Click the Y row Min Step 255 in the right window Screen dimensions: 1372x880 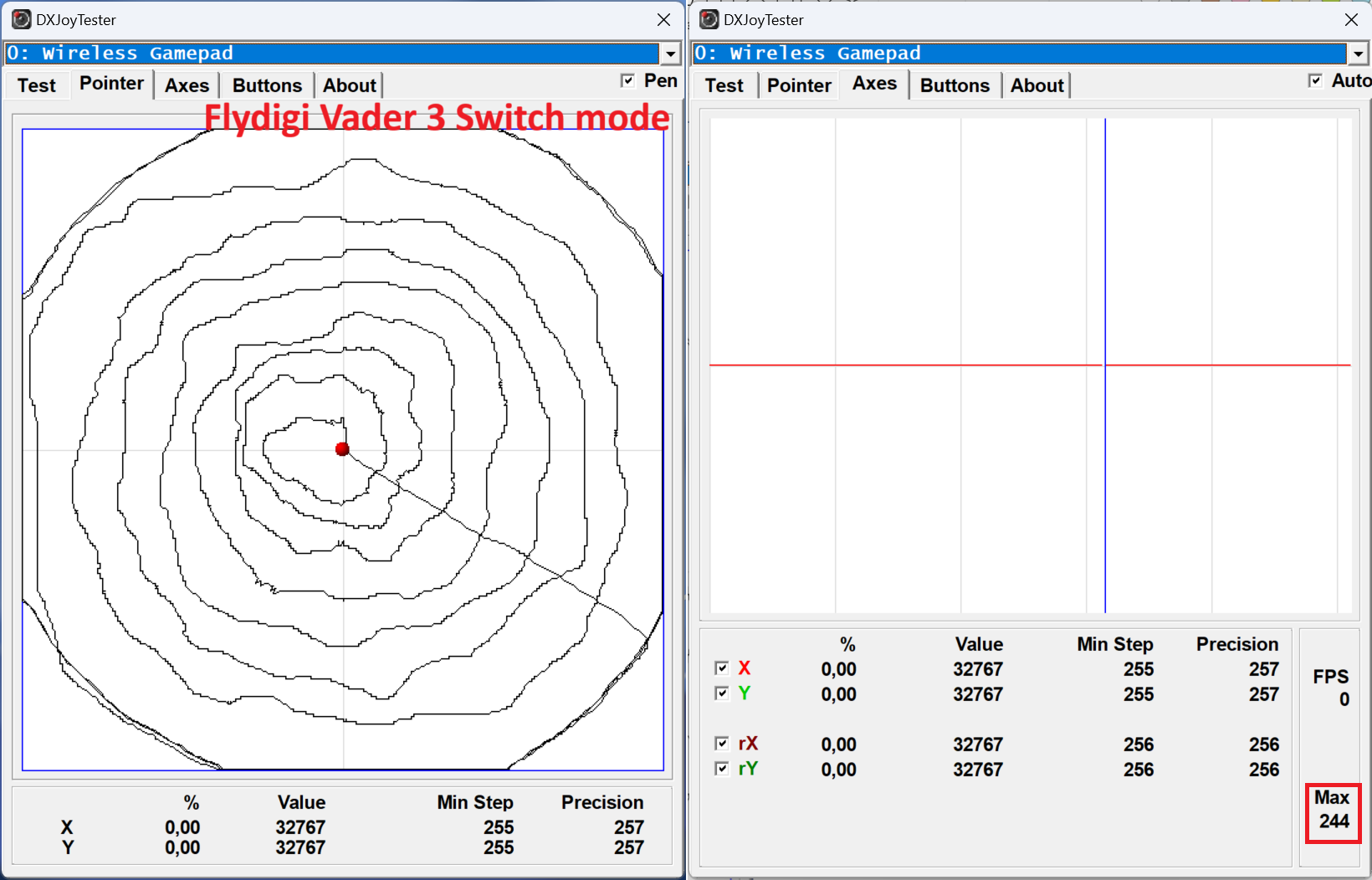point(1139,694)
